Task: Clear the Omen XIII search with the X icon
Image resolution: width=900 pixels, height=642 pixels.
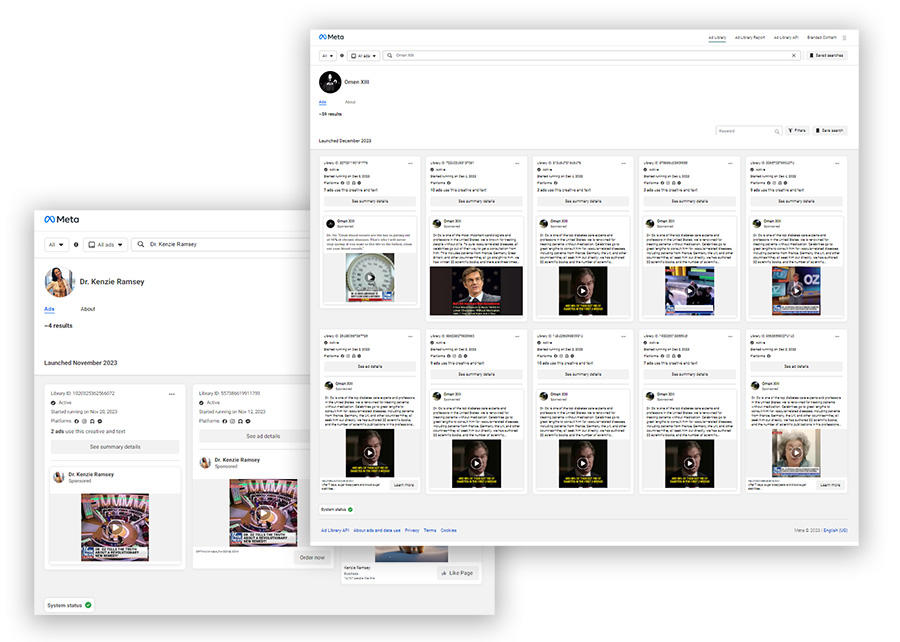Action: pyautogui.click(x=794, y=56)
